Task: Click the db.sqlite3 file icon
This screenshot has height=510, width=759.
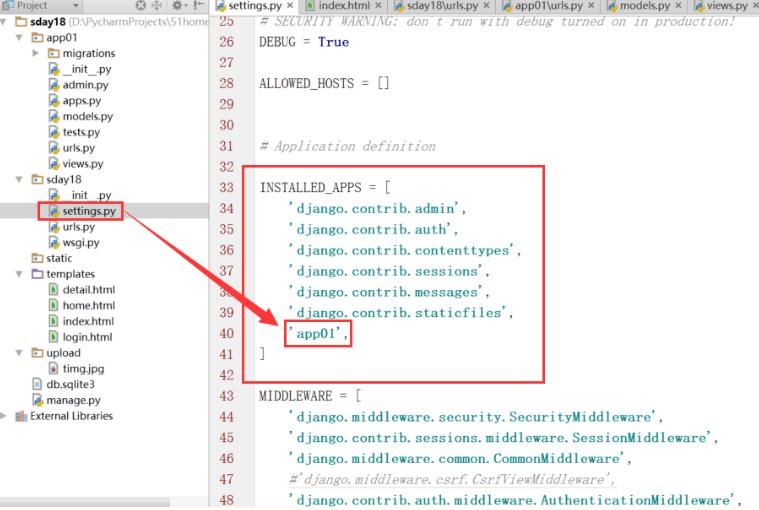Action: 37,384
